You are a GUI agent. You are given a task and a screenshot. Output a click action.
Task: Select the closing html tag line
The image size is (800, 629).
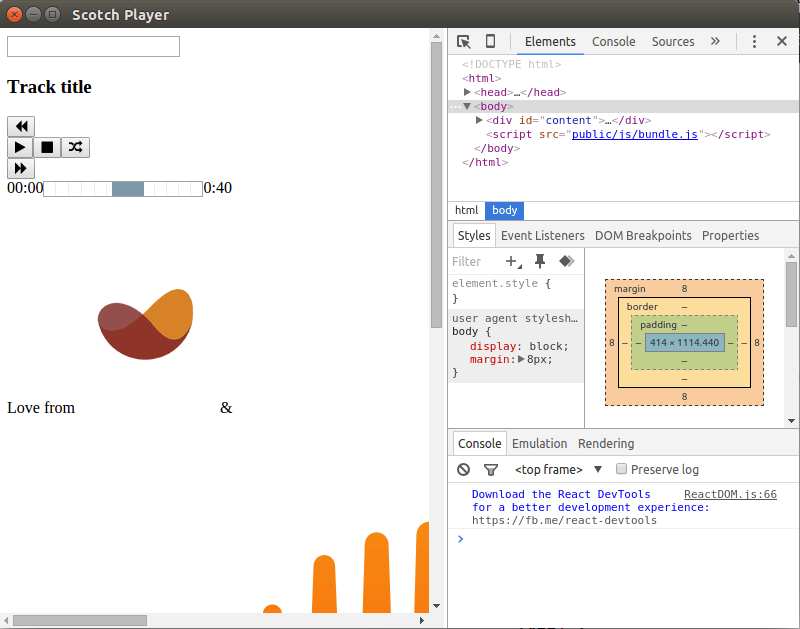(485, 162)
